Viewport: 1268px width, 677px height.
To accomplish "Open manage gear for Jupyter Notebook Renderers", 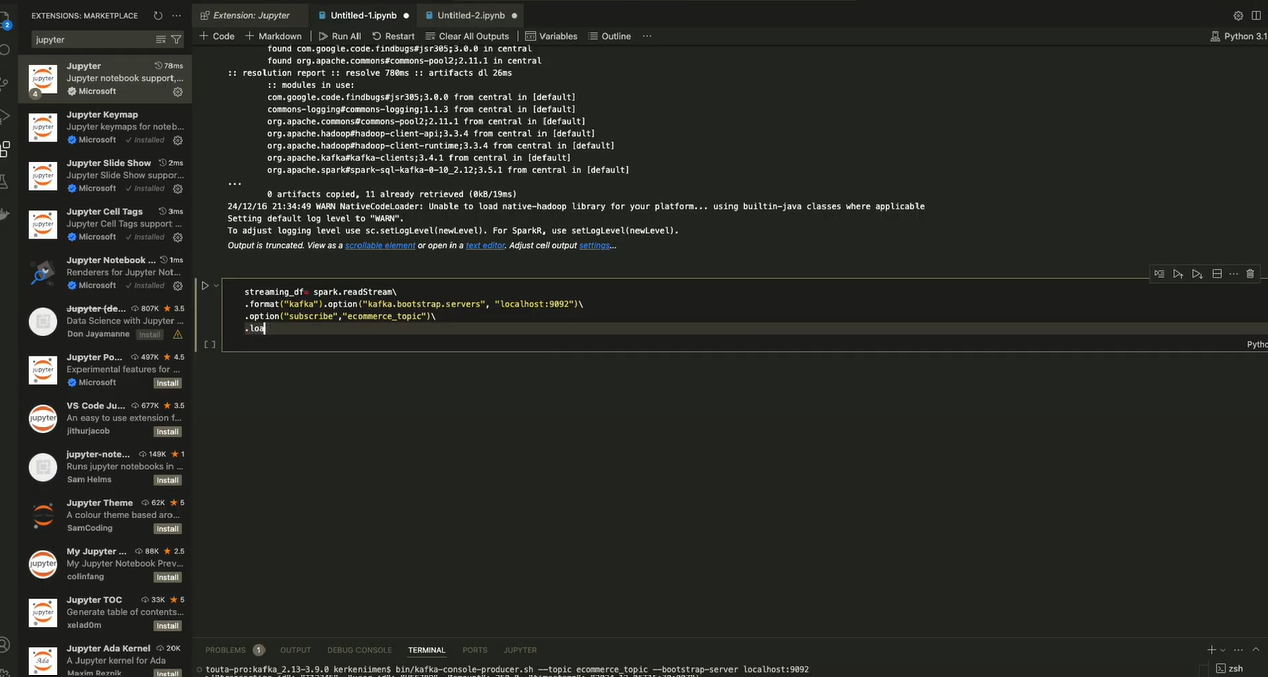I will point(178,285).
